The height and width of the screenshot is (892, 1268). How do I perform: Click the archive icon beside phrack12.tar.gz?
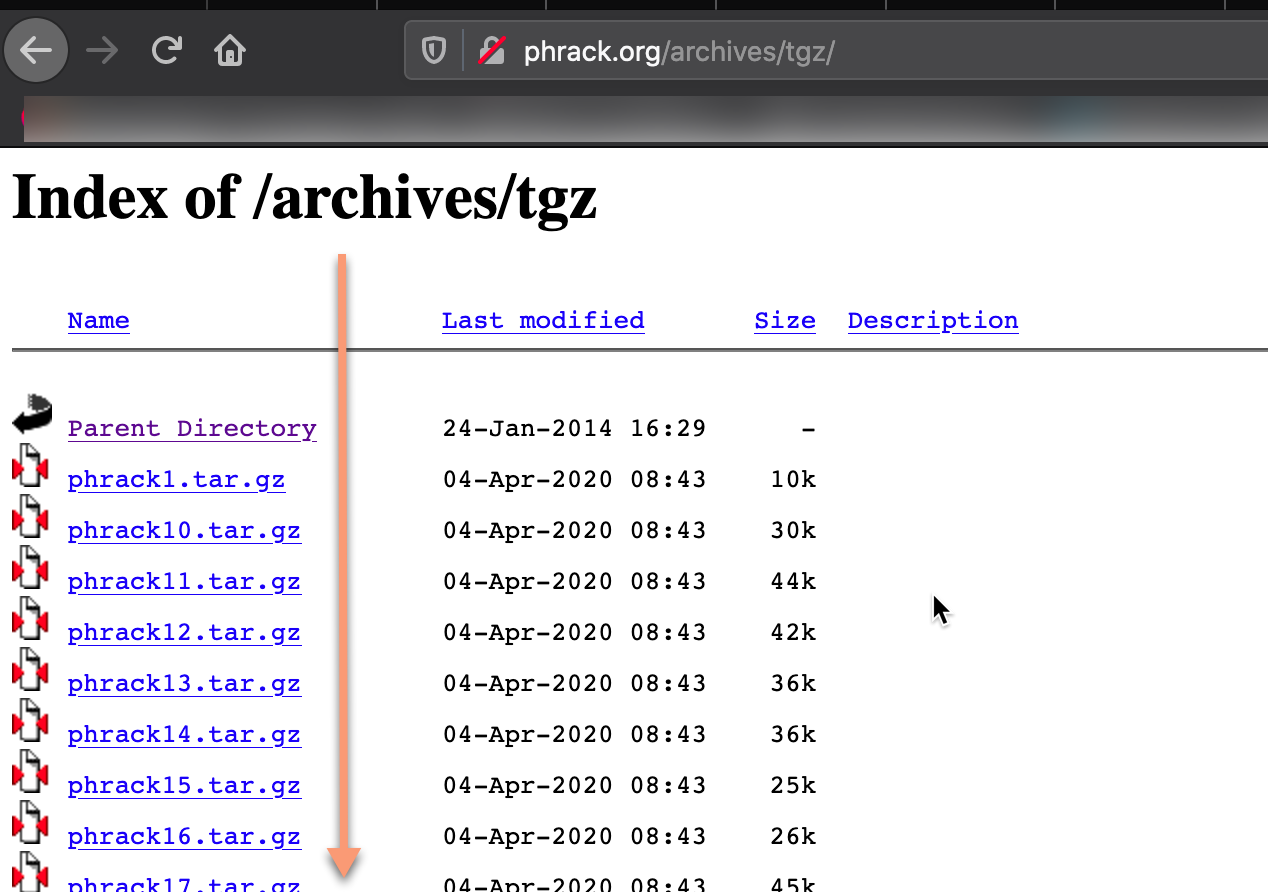[31, 621]
